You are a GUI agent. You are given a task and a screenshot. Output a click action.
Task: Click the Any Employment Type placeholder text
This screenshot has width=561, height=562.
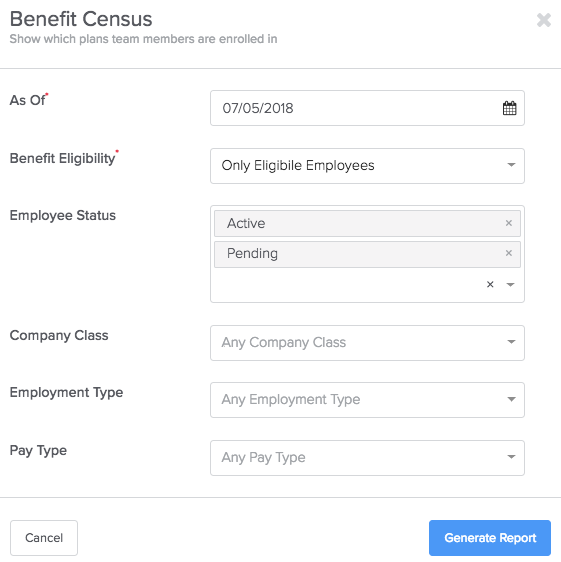tap(291, 399)
